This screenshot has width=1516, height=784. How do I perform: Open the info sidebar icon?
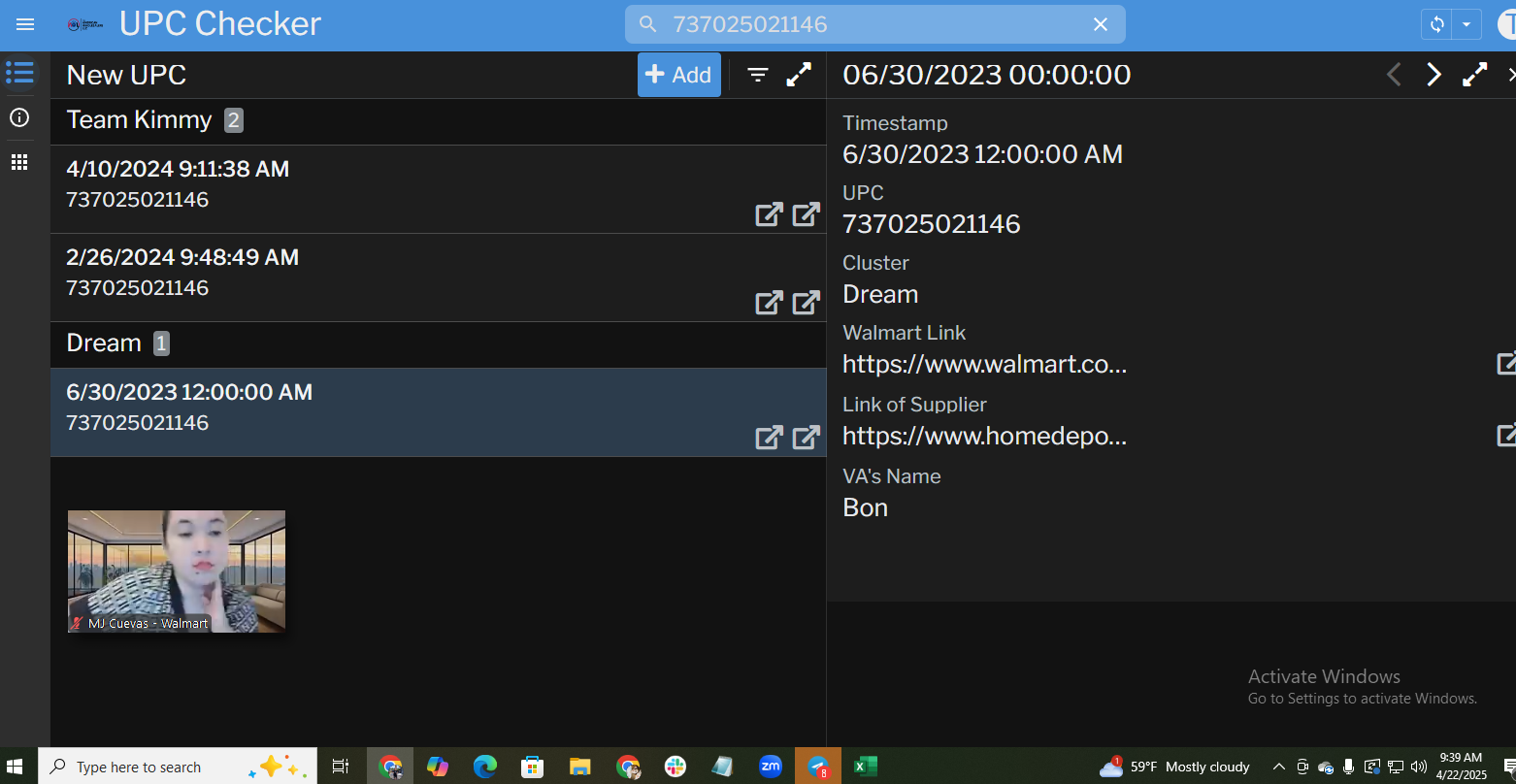19,117
